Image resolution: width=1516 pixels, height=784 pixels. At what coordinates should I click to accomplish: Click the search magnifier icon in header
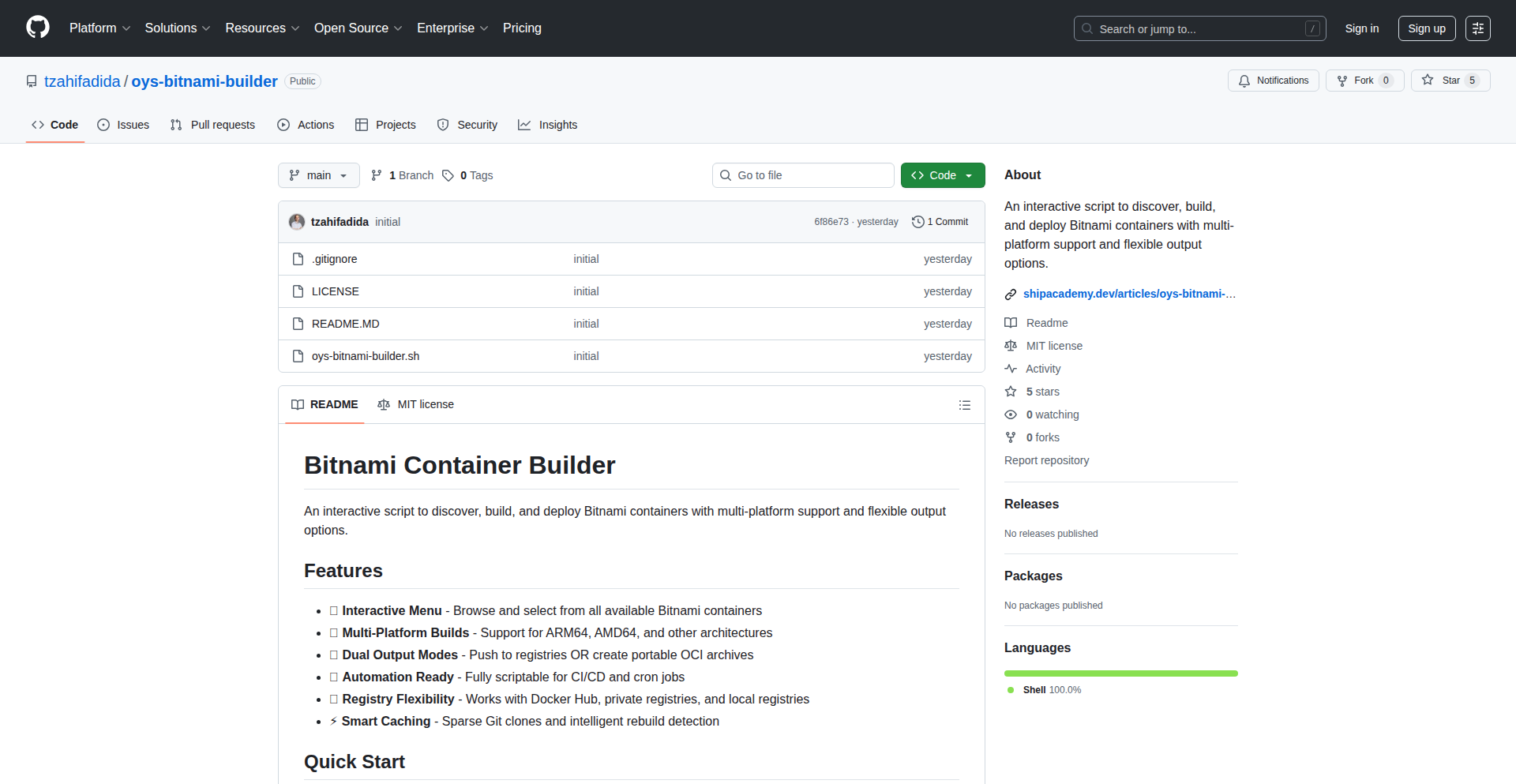point(1087,28)
